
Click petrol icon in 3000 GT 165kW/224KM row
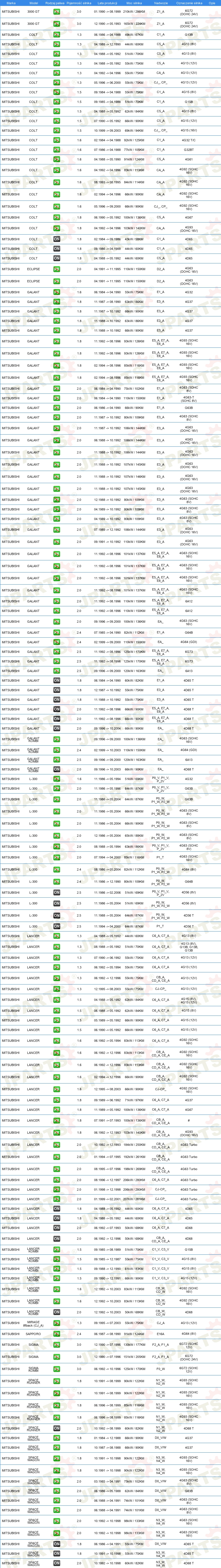(x=56, y=24)
